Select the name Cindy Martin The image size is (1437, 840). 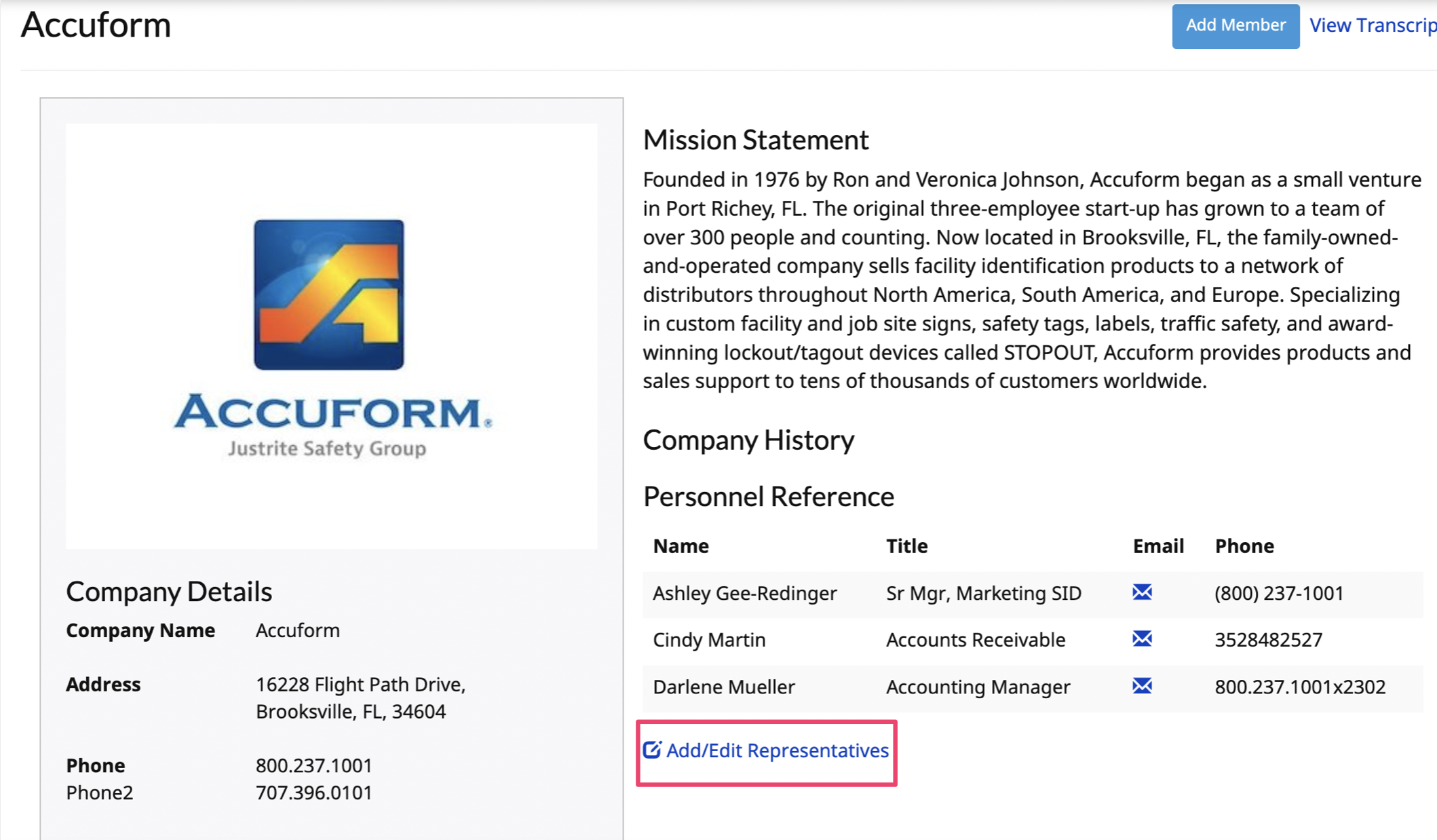pos(709,640)
